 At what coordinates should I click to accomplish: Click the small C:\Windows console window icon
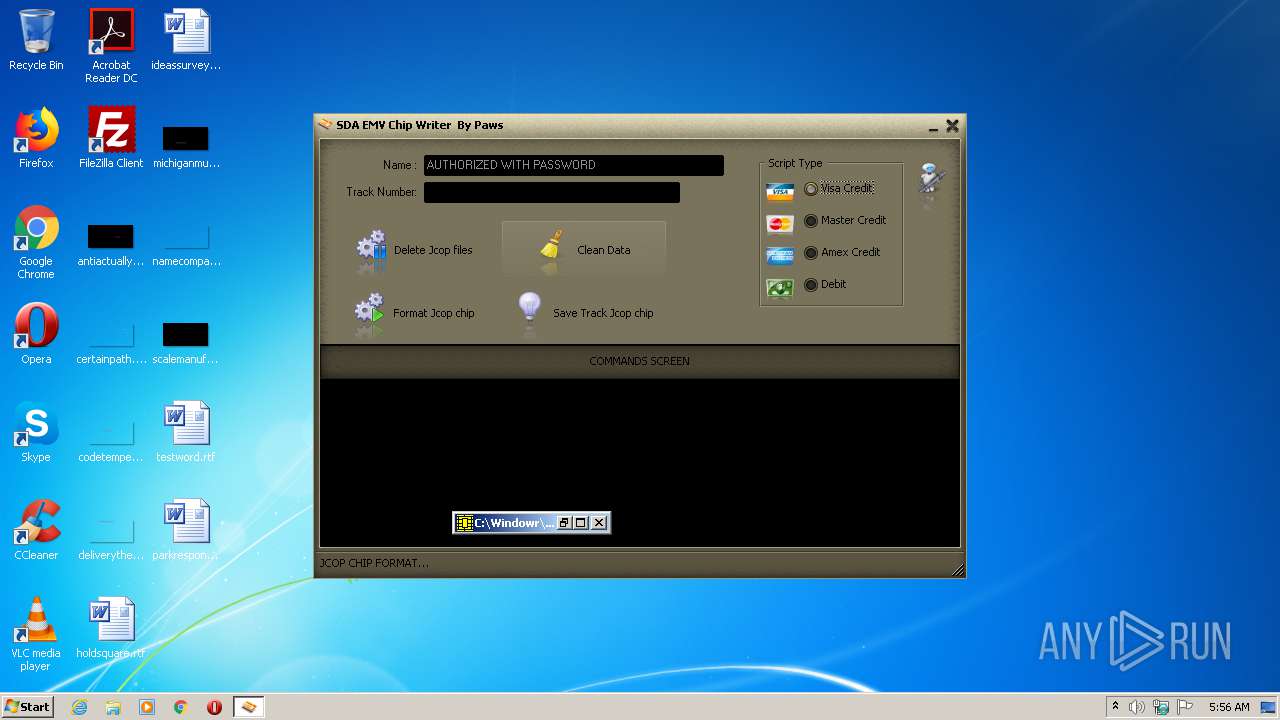[464, 522]
